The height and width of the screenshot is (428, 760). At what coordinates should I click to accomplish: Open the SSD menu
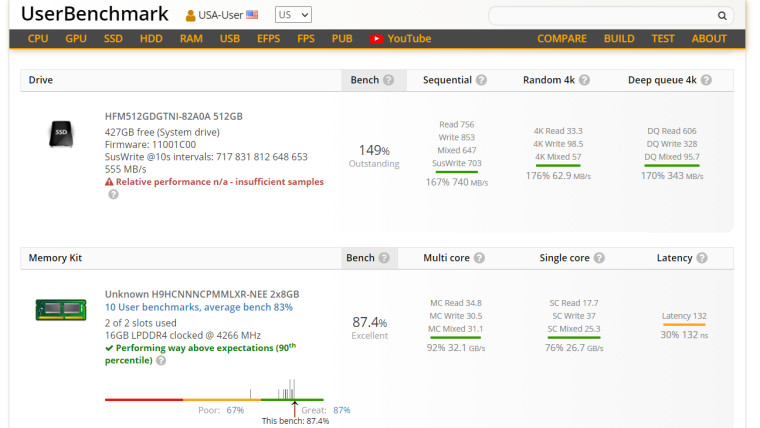click(x=113, y=39)
